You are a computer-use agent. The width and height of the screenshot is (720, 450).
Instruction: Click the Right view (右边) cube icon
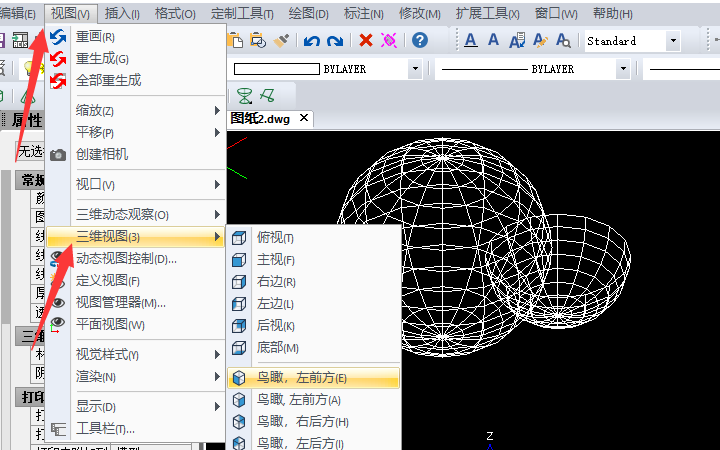(x=239, y=281)
